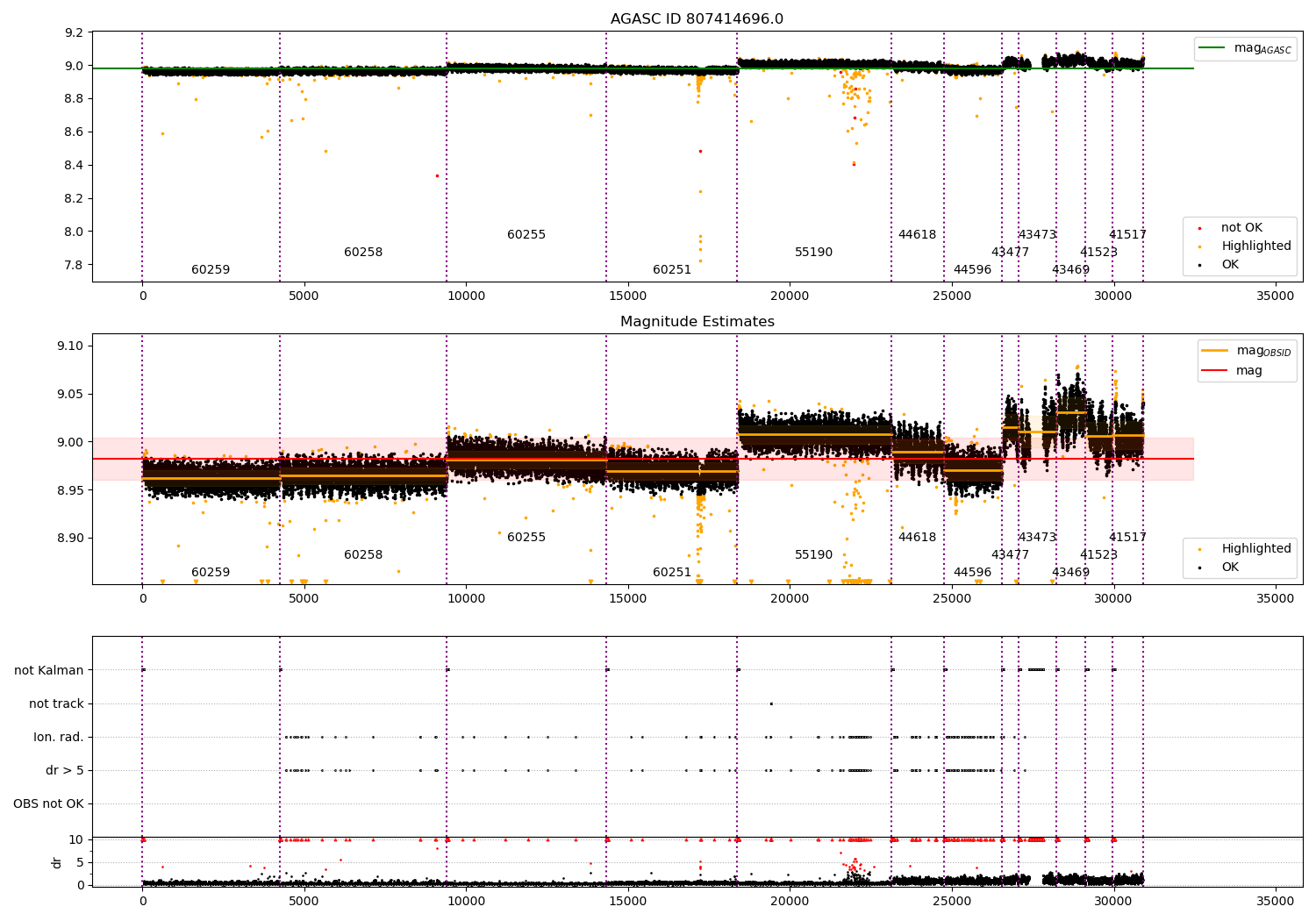Click obsid label 44618 in the top plot

pyautogui.click(x=917, y=235)
